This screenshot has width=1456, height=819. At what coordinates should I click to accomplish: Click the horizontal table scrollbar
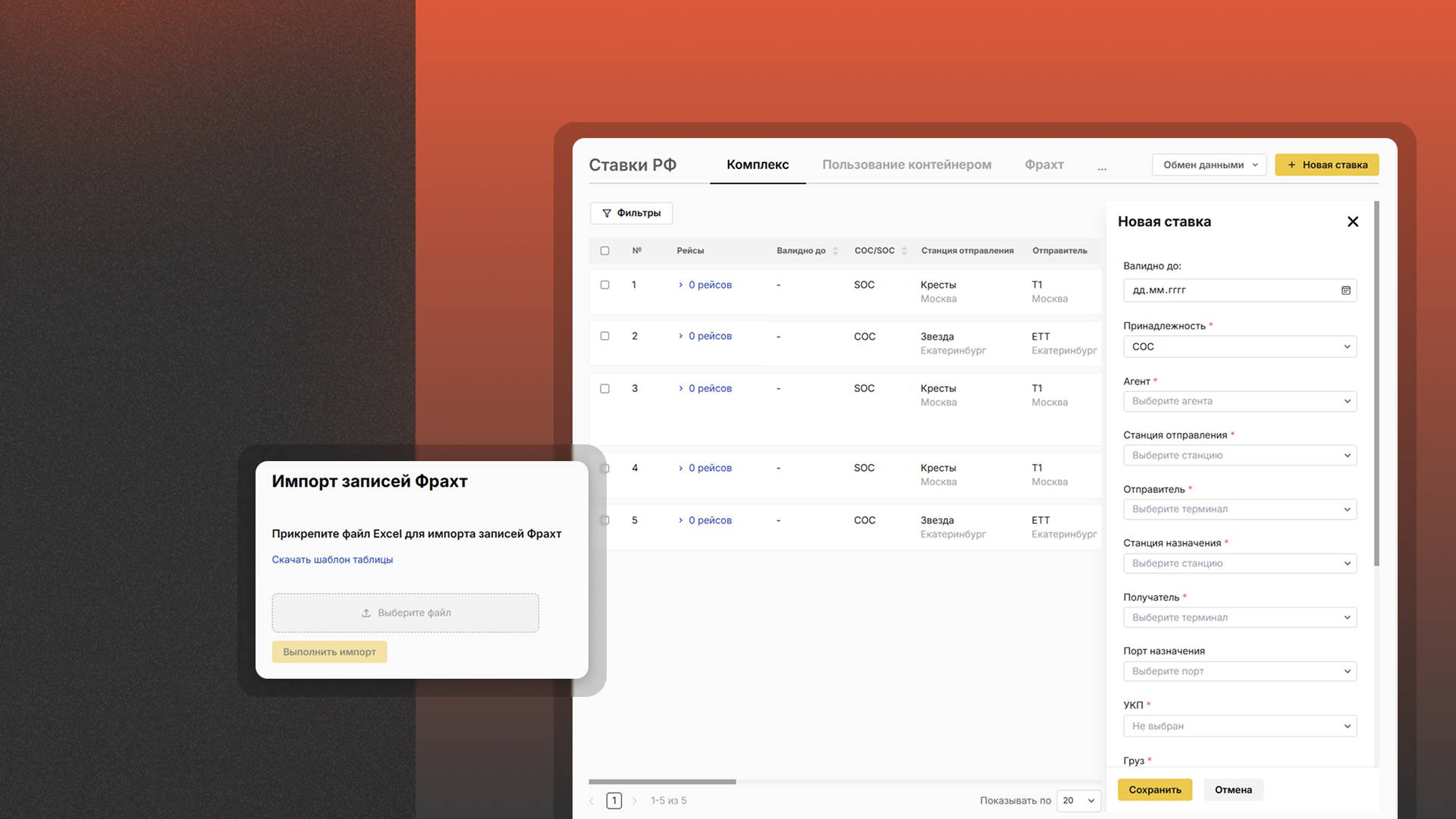point(662,781)
